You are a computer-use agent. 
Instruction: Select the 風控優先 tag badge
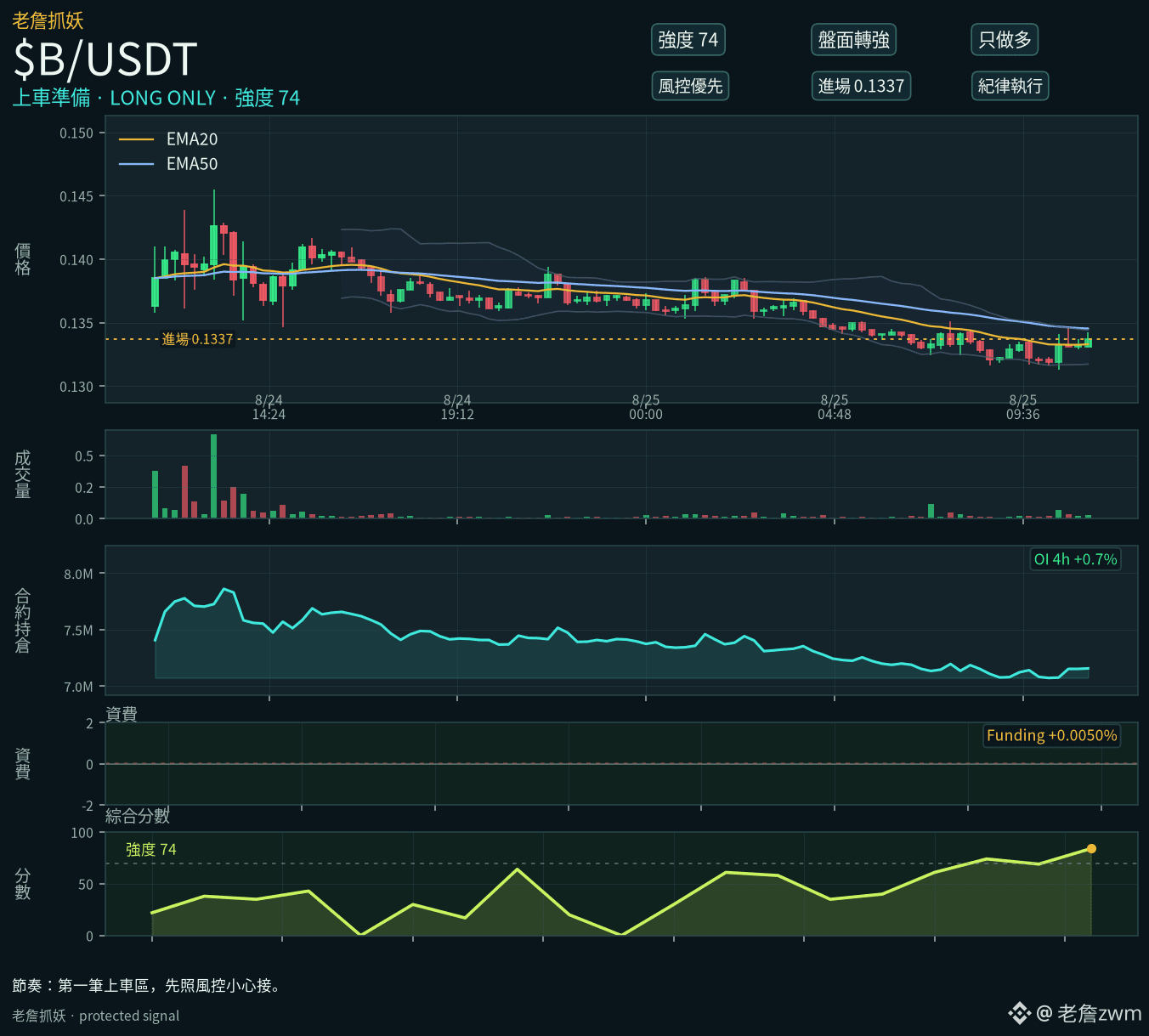(690, 86)
